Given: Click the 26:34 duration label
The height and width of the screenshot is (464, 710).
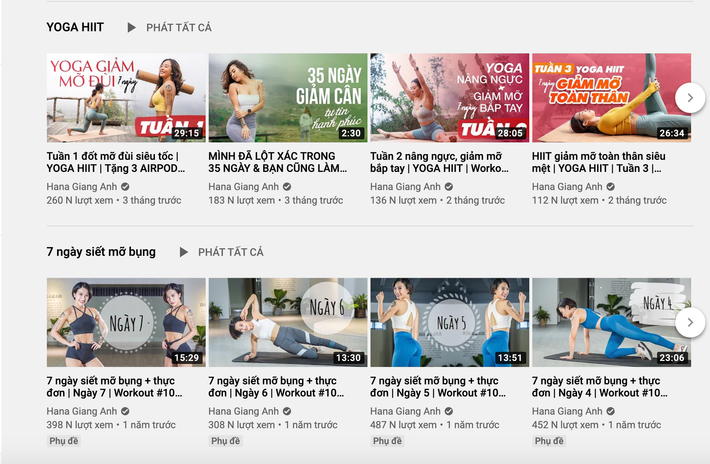Looking at the screenshot, I should (672, 133).
